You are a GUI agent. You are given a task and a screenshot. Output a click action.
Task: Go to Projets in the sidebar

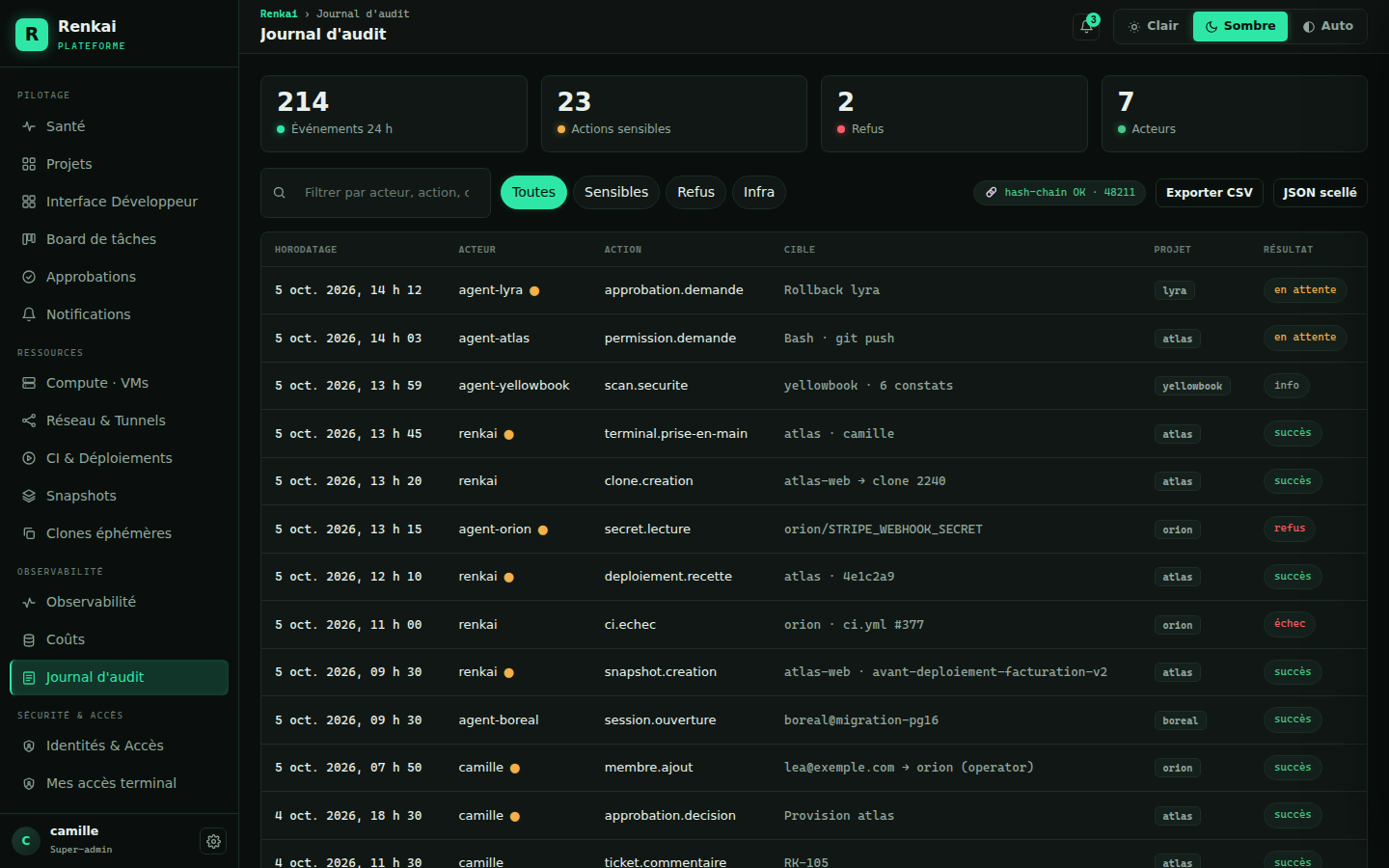pyautogui.click(x=119, y=164)
